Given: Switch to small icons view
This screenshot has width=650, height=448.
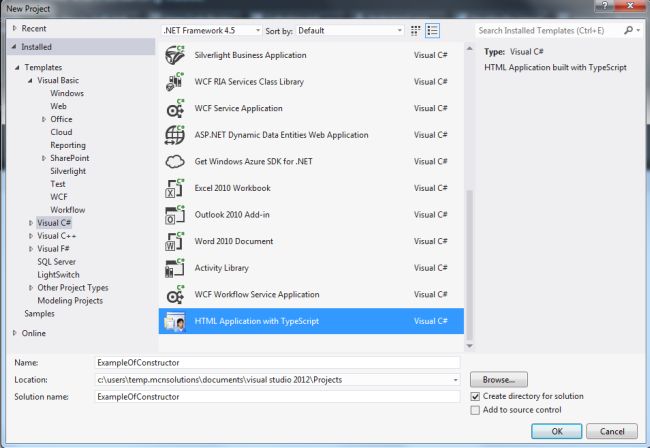Looking at the screenshot, I should (x=415, y=31).
